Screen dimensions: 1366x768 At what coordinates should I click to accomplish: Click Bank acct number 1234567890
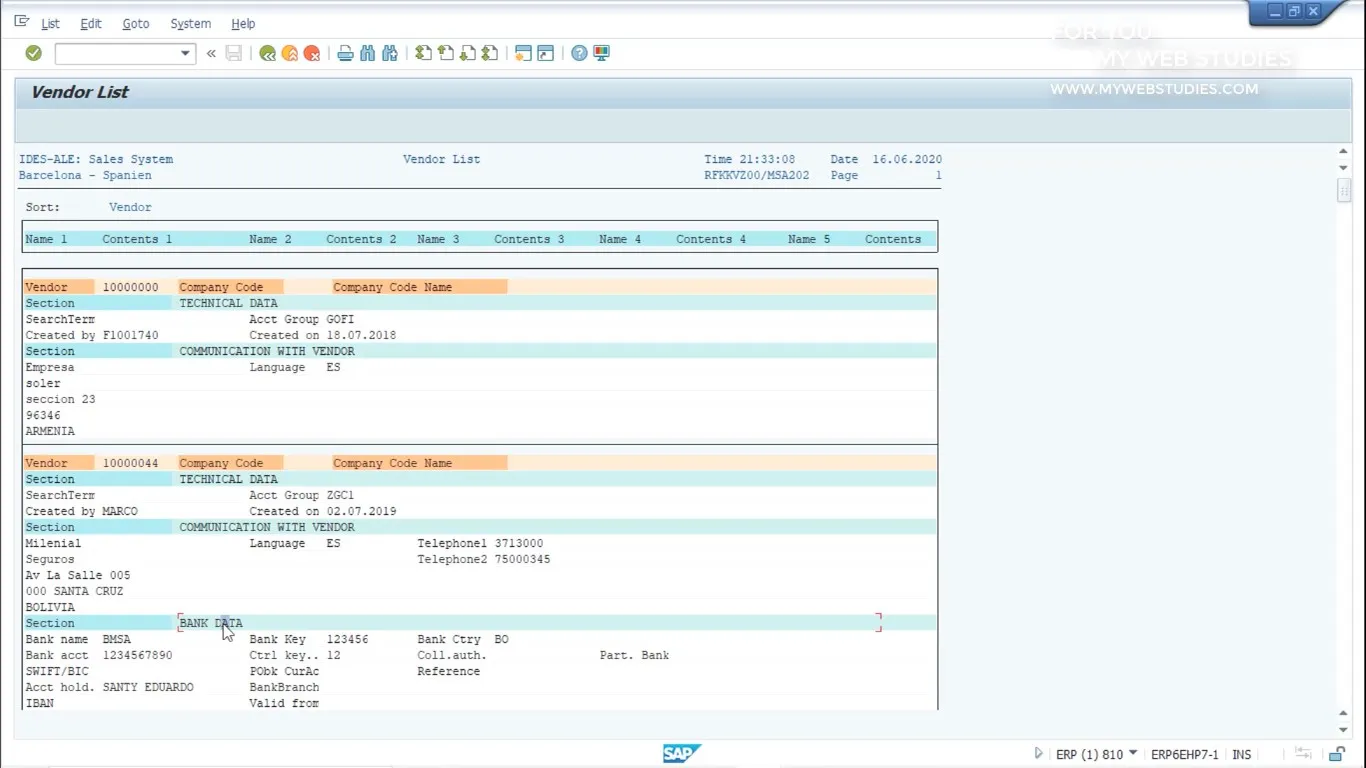[x=137, y=655]
